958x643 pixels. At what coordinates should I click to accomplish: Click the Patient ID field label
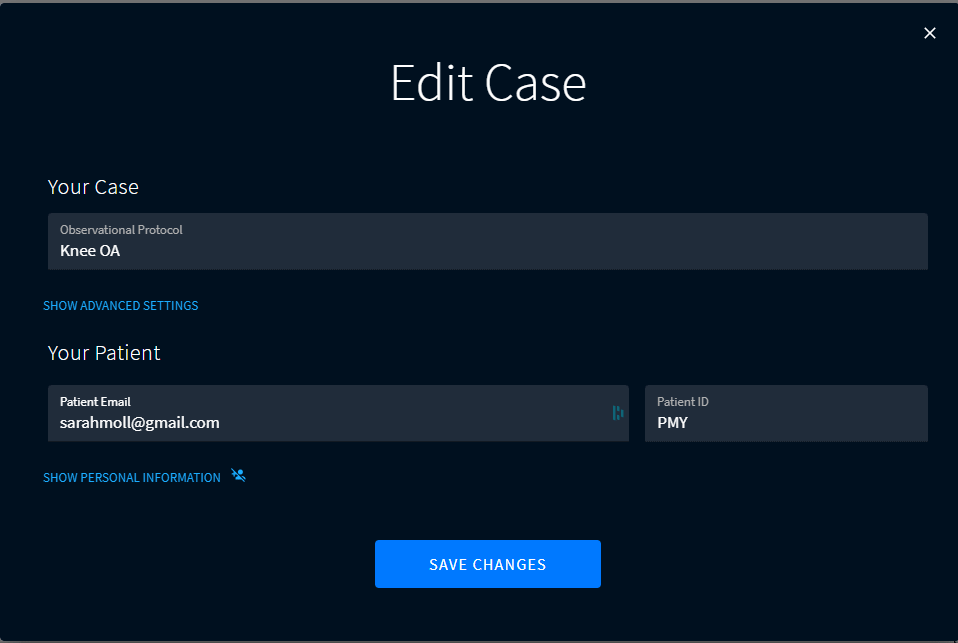[x=682, y=402]
